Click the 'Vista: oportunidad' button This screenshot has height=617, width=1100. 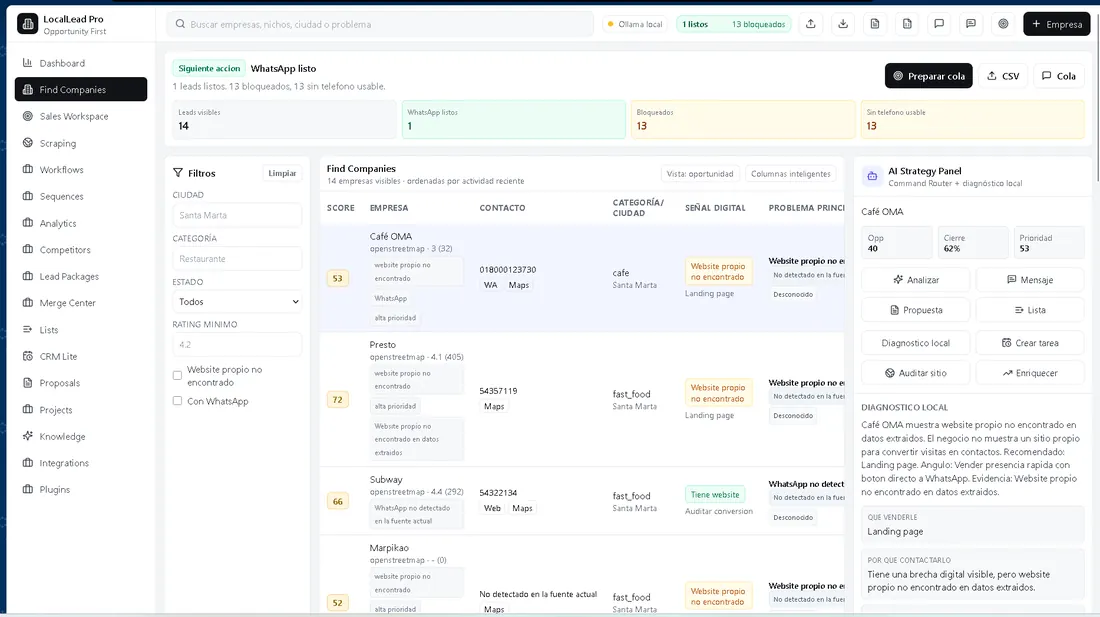699,173
